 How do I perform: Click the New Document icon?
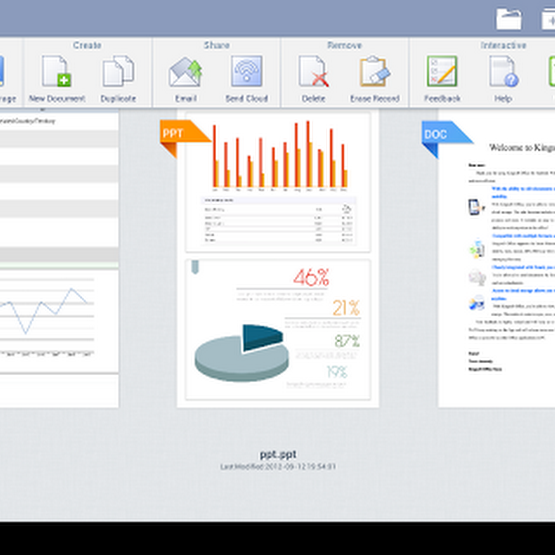click(57, 71)
